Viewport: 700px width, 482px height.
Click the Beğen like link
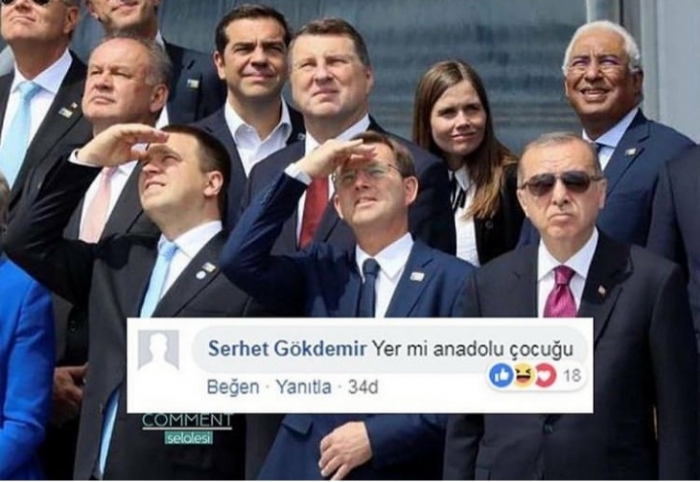(233, 387)
